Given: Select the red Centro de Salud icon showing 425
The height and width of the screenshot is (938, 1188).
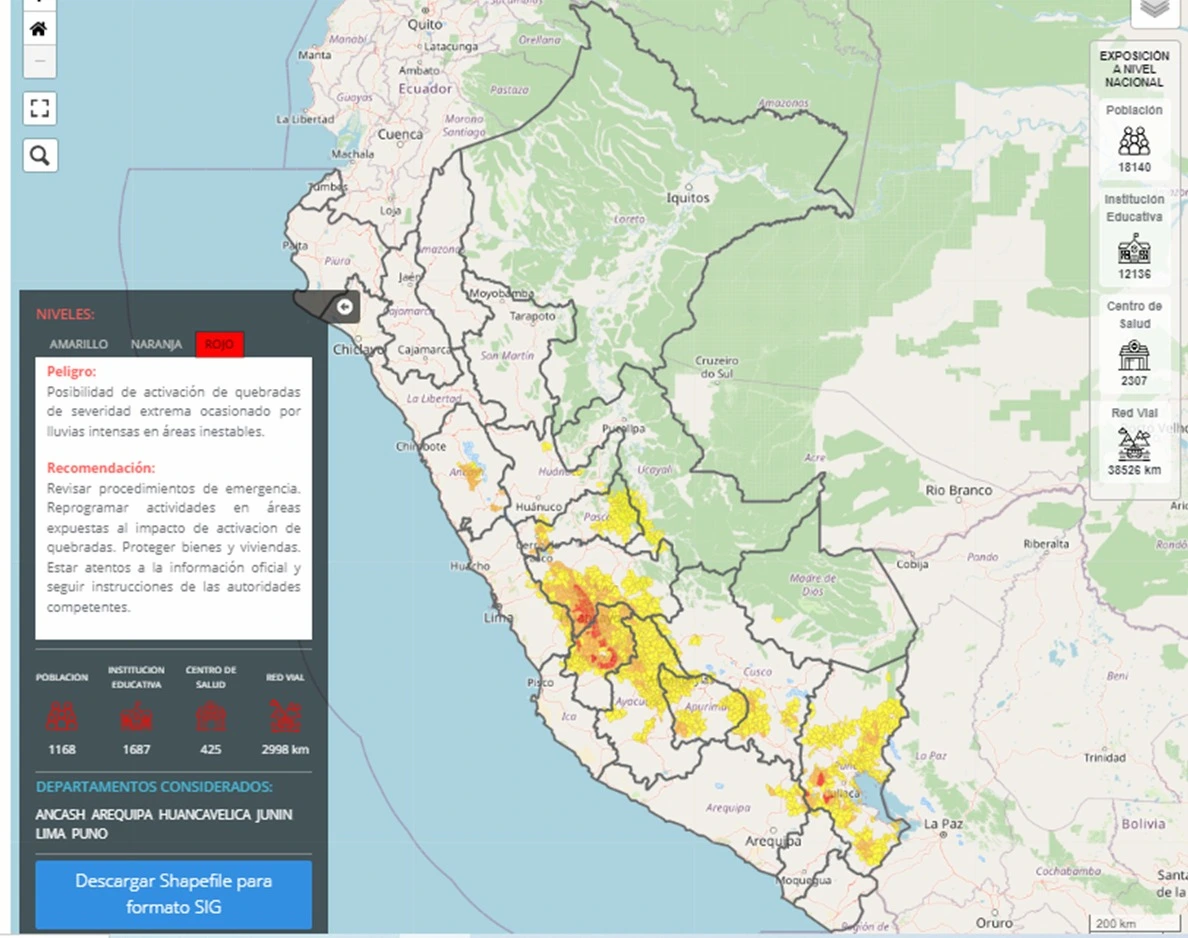Looking at the screenshot, I should (210, 715).
